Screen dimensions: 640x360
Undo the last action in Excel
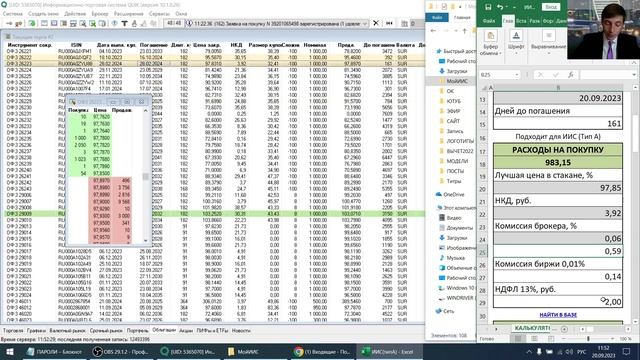tap(500, 7)
